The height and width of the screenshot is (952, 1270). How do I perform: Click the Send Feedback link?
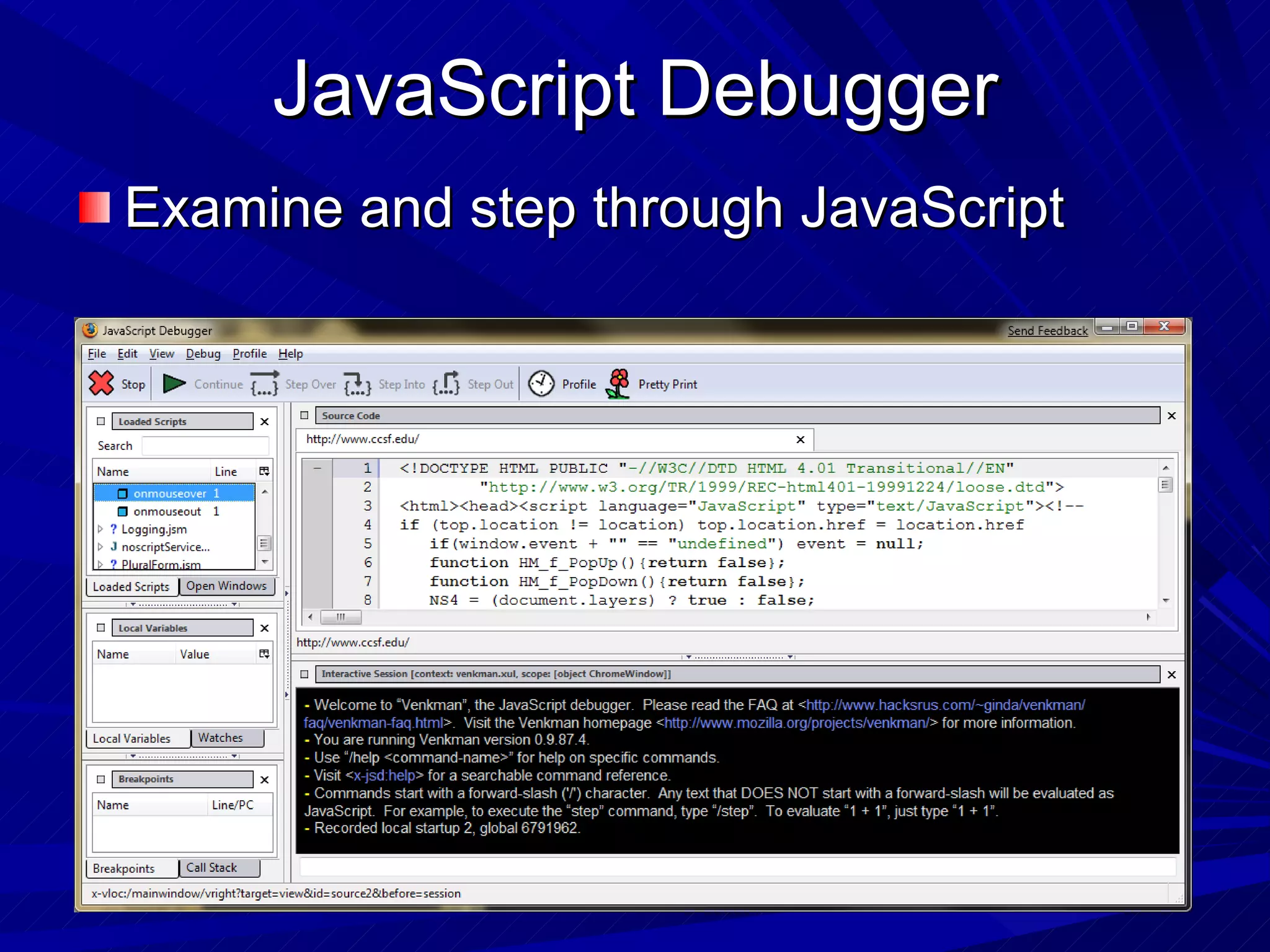tap(1047, 331)
